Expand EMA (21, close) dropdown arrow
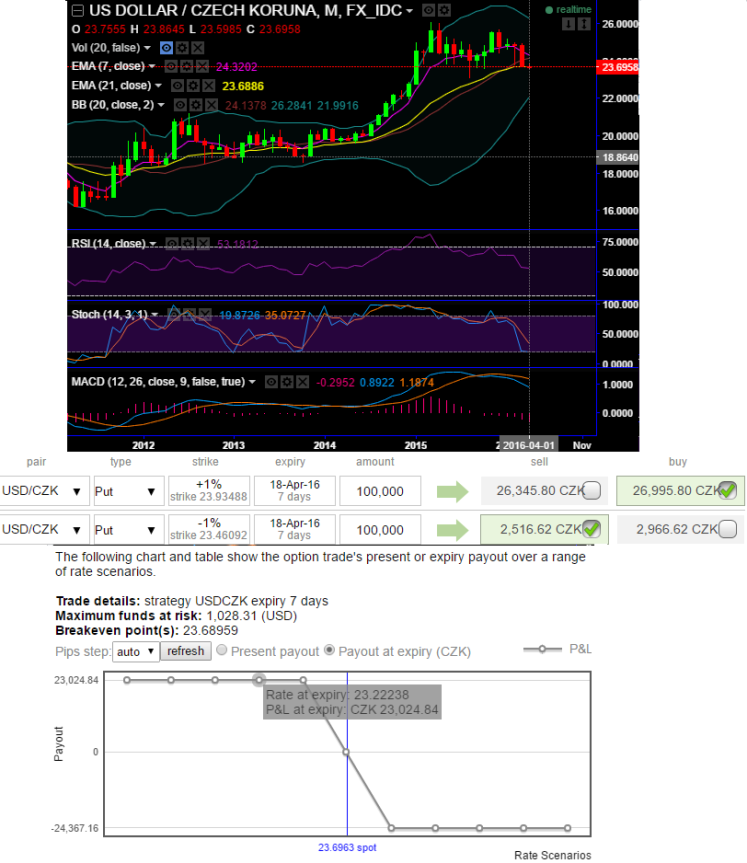The image size is (747, 863). coord(159,86)
